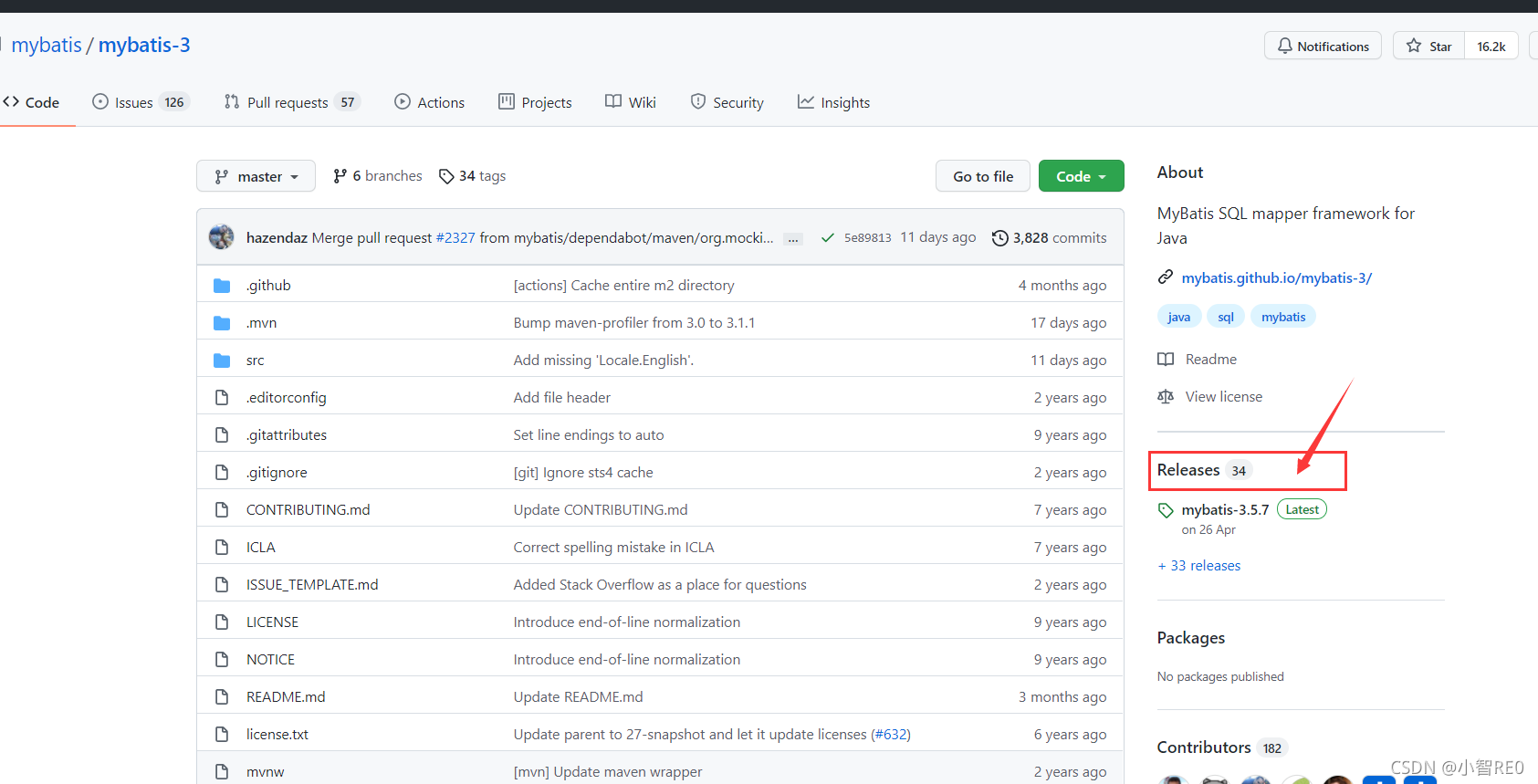This screenshot has height=784, width=1538.
Task: Click the .mvn folder icon
Action: (x=222, y=323)
